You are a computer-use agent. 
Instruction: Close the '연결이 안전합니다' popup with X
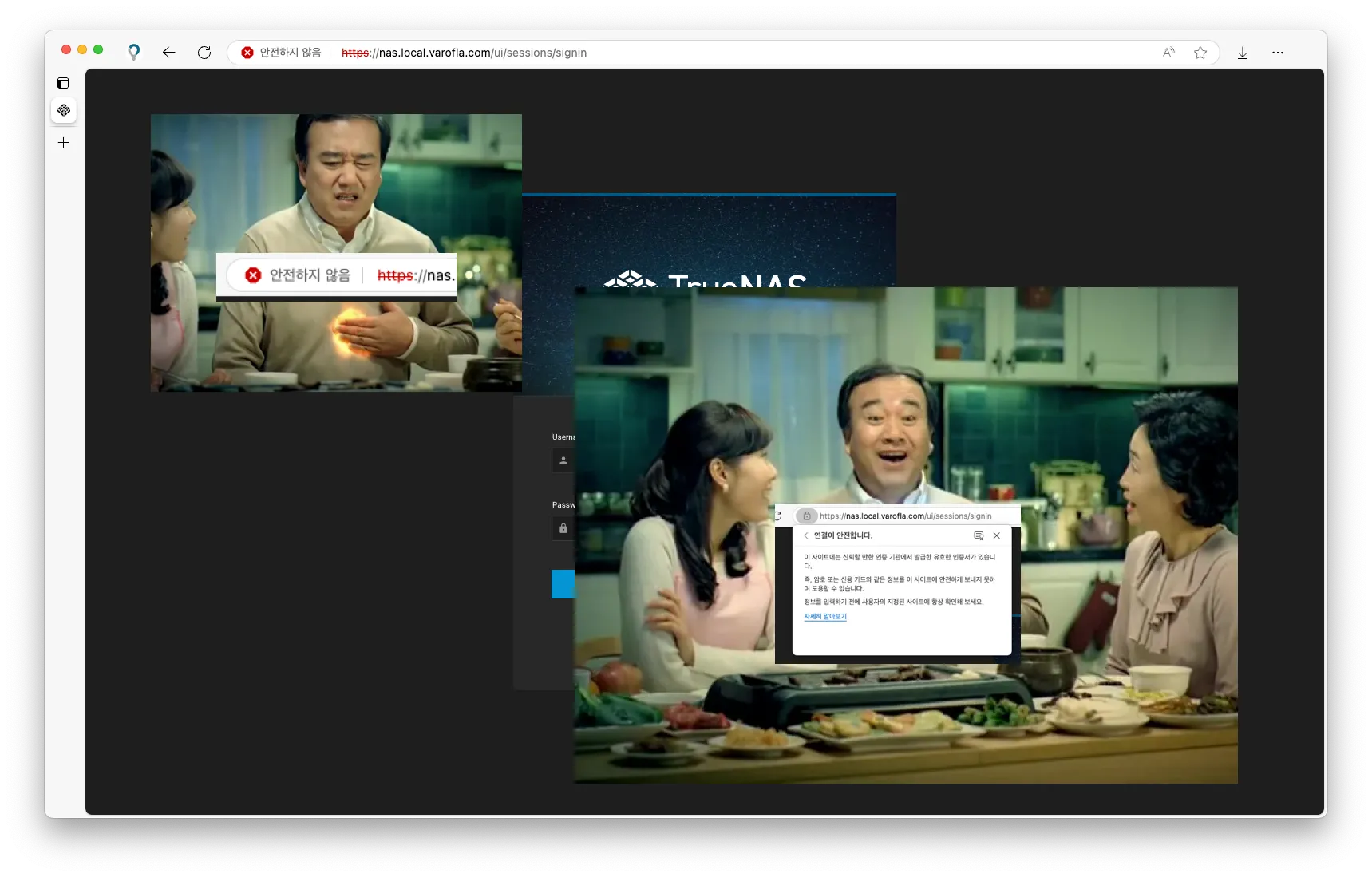pyautogui.click(x=996, y=535)
